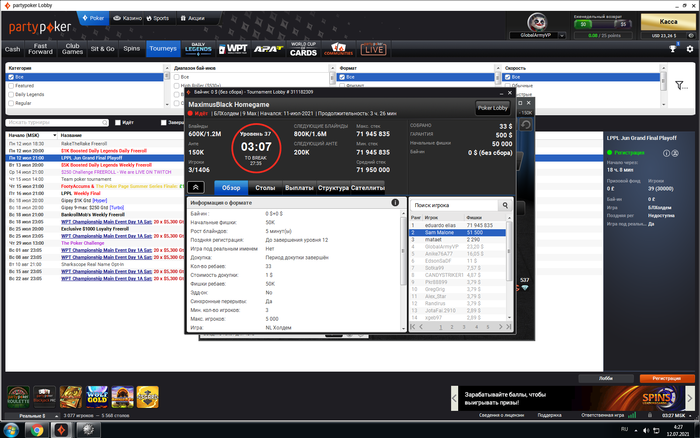Viewport: 700px width, 438px height.
Task: Click the format information icon
Action: click(395, 203)
